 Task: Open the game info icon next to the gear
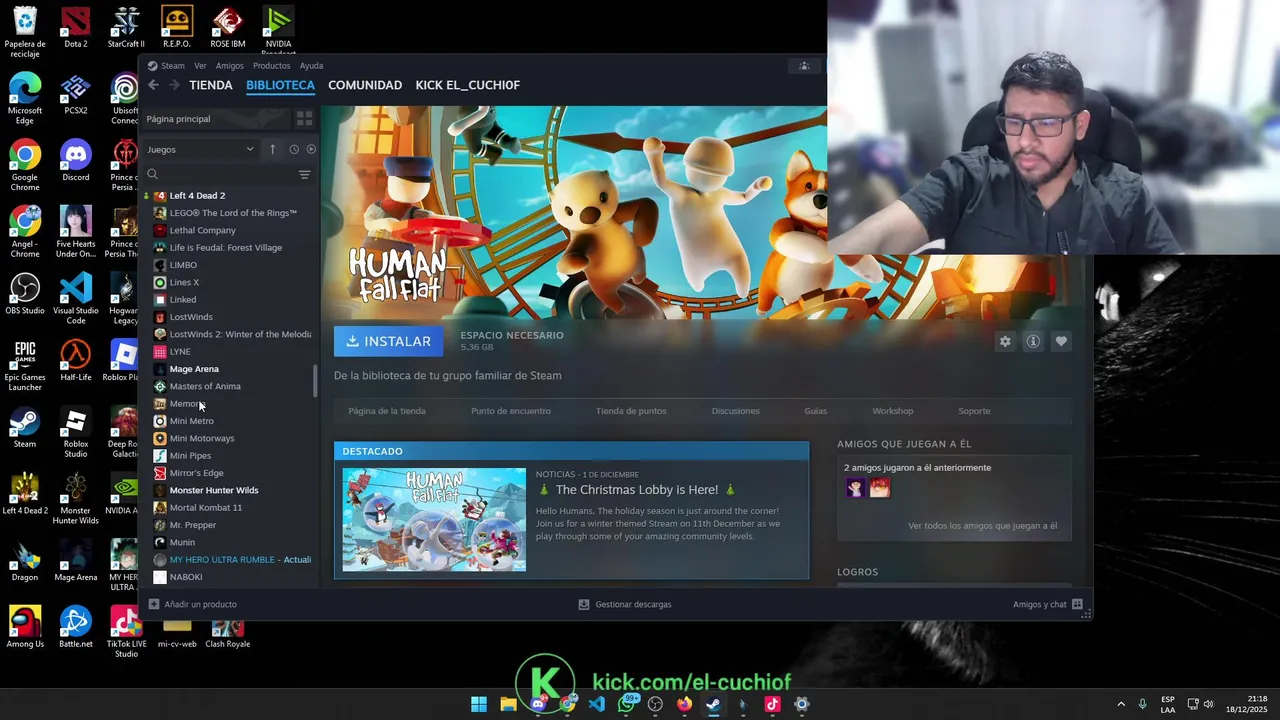tap(1033, 341)
